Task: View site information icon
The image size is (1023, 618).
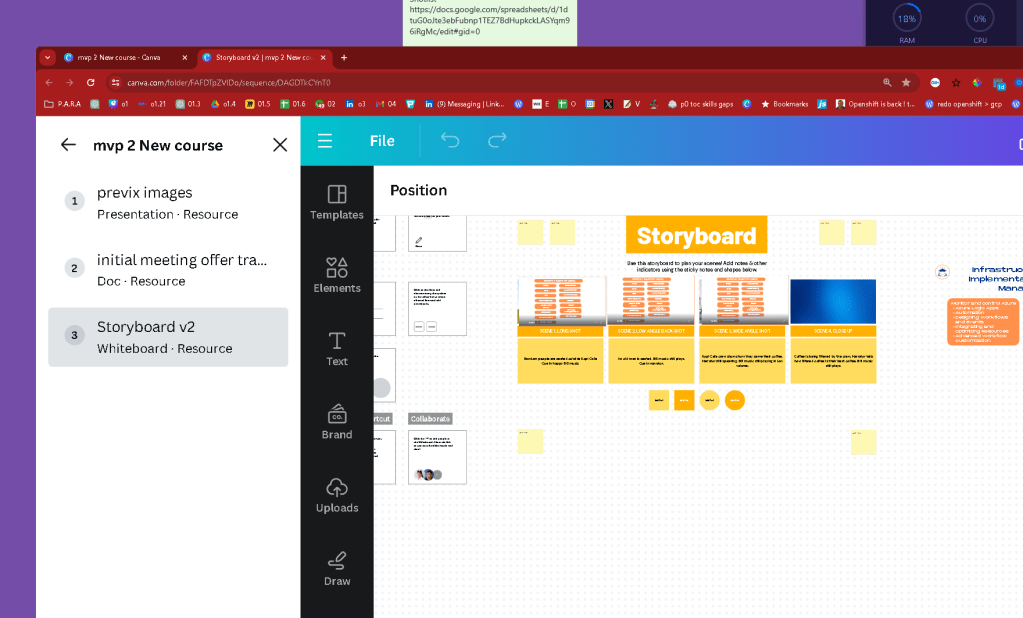Action: click(x=115, y=83)
